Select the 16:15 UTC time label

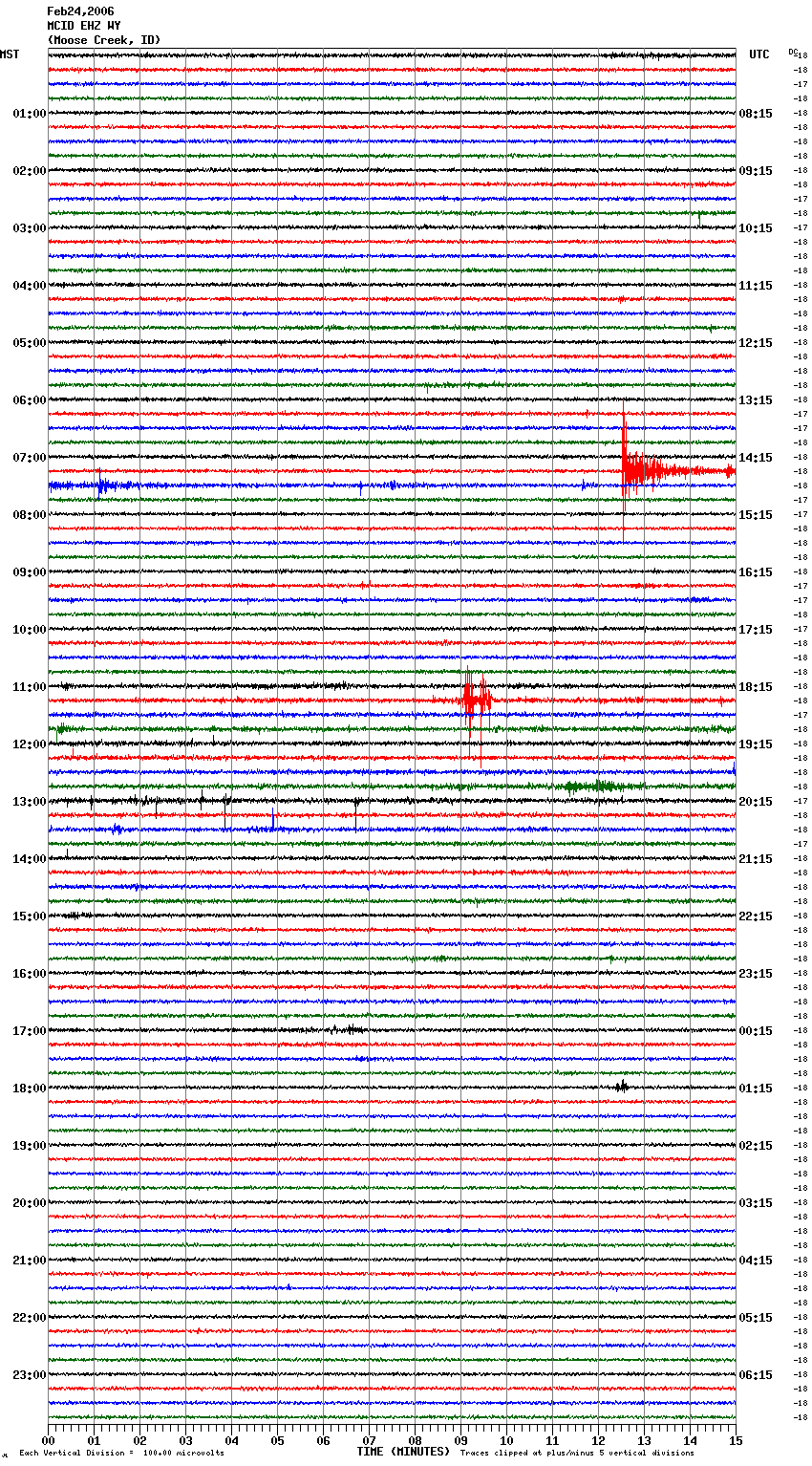(x=756, y=572)
